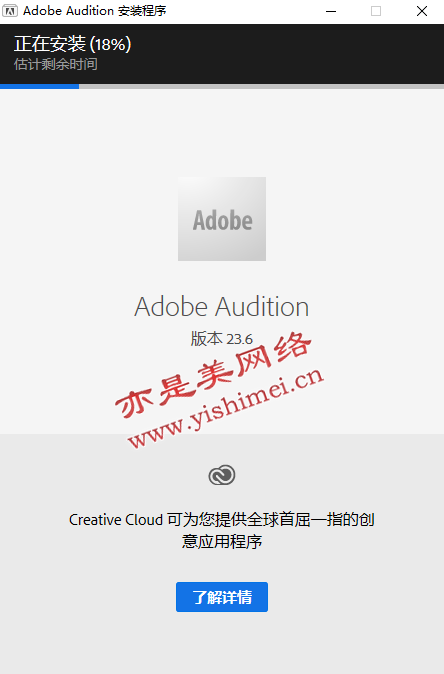Click the 正在安装 (18%) heading

pyautogui.click(x=73, y=44)
